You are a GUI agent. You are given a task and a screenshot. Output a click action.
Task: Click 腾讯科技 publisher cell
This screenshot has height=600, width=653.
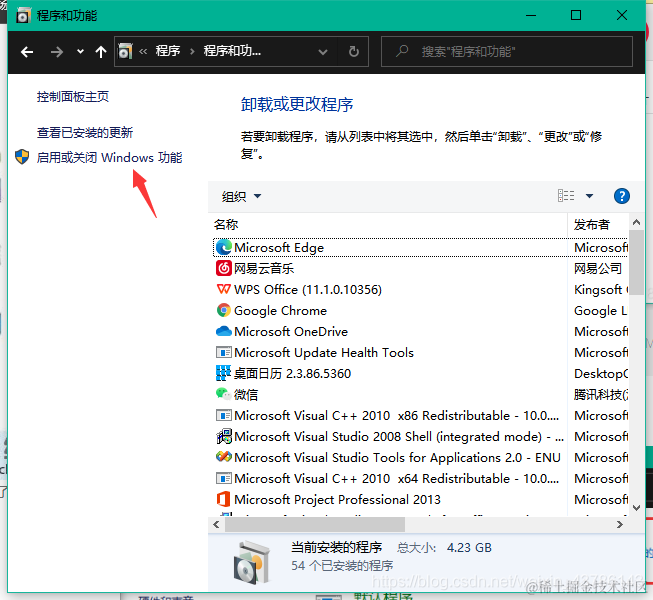(x=601, y=395)
